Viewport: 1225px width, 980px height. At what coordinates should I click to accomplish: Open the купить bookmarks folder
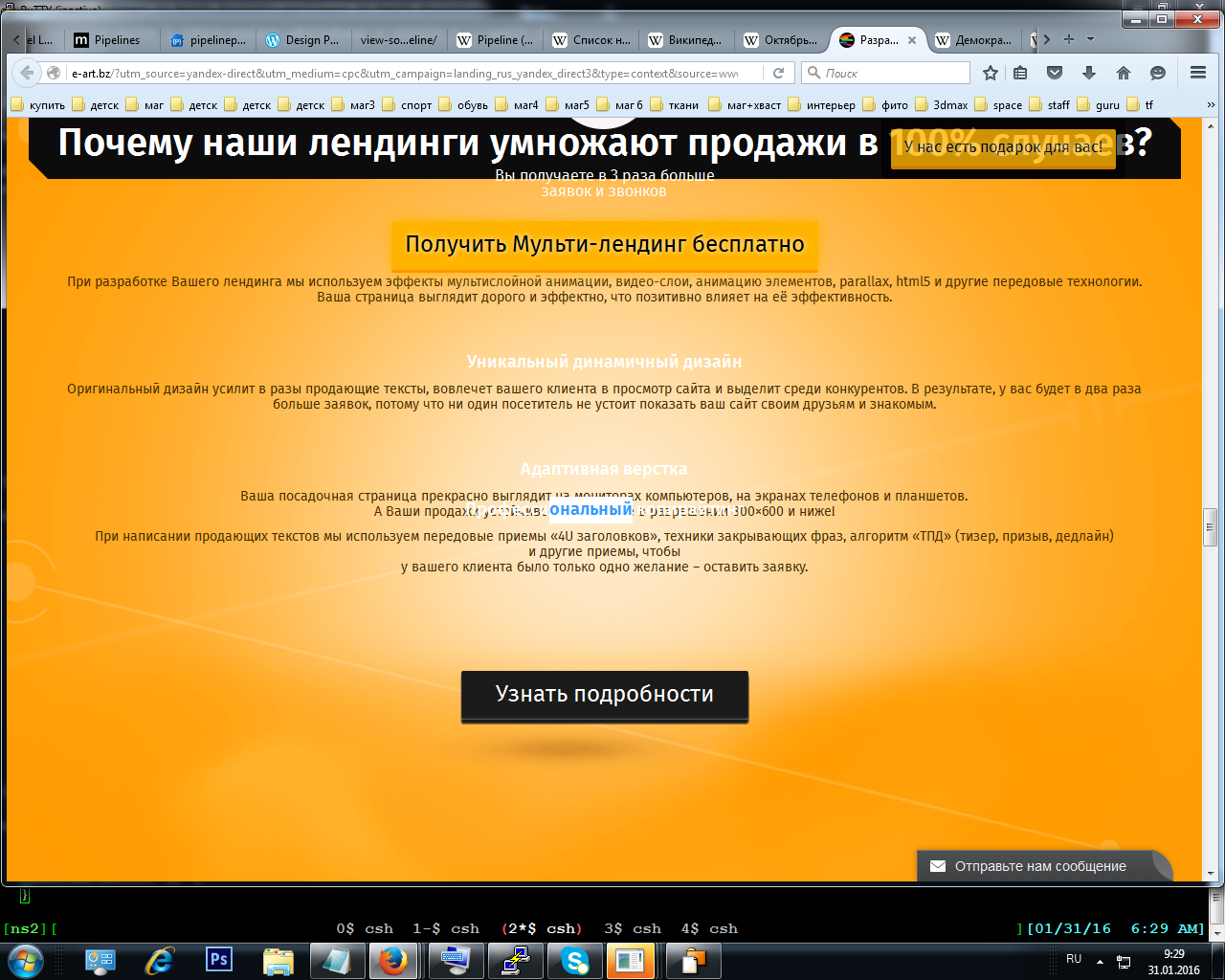pyautogui.click(x=37, y=105)
